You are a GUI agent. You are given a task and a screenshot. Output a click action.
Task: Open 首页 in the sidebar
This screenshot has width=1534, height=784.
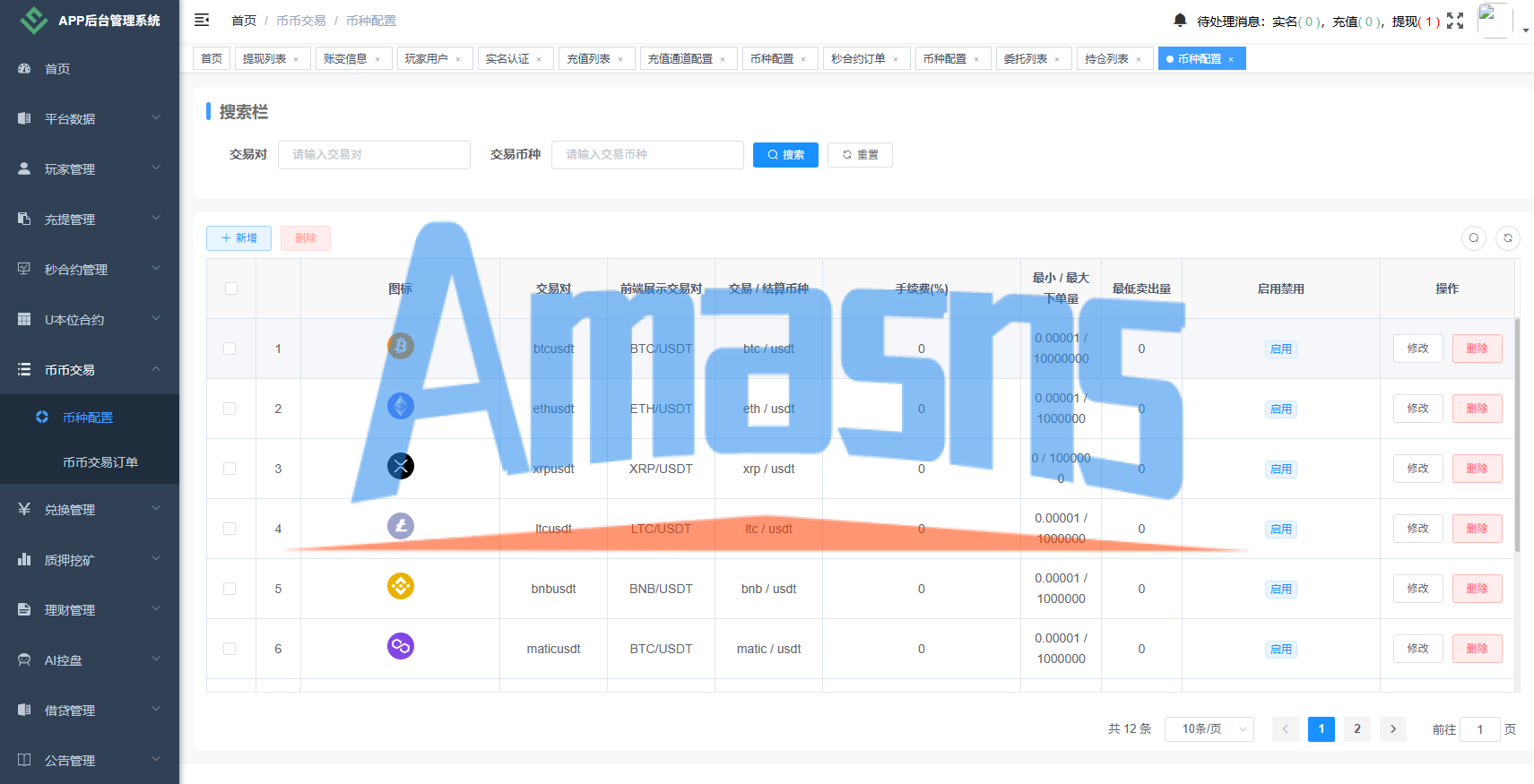pos(90,69)
